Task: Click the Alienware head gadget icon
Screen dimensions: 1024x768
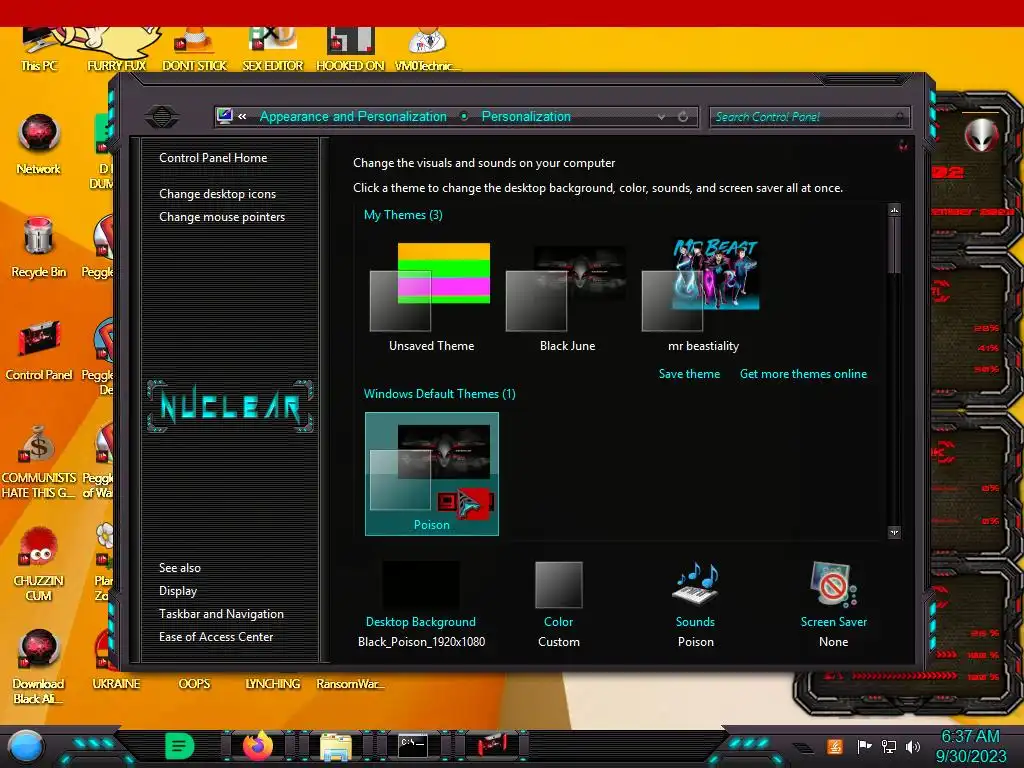Action: (981, 135)
